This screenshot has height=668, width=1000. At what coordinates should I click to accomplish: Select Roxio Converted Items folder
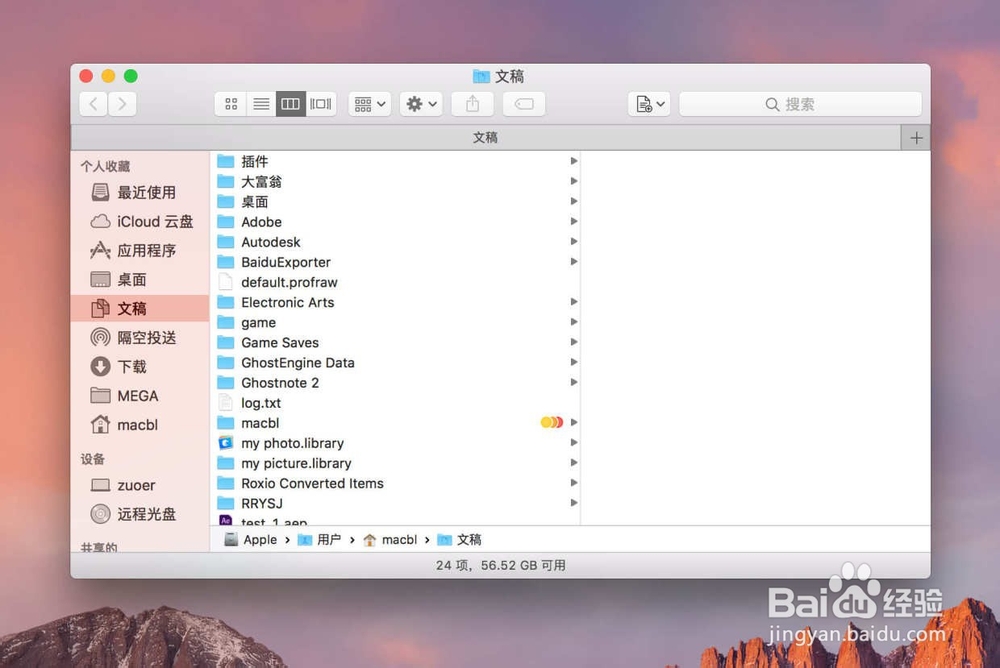pyautogui.click(x=395, y=483)
